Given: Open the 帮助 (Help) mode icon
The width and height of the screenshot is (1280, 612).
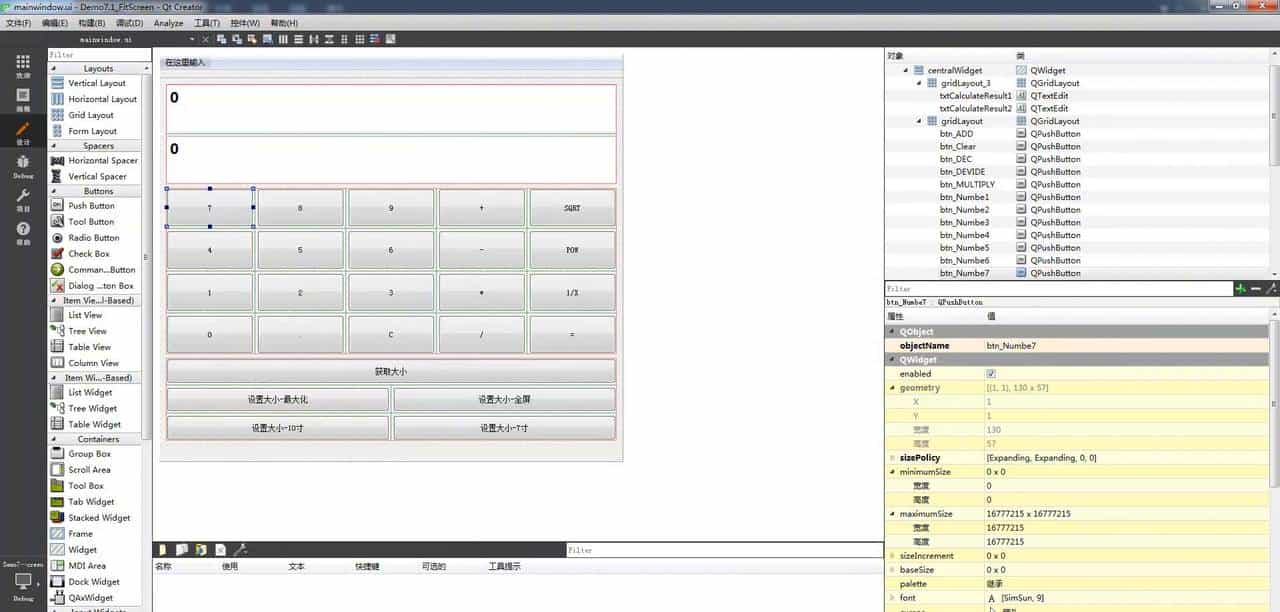Looking at the screenshot, I should (23, 230).
